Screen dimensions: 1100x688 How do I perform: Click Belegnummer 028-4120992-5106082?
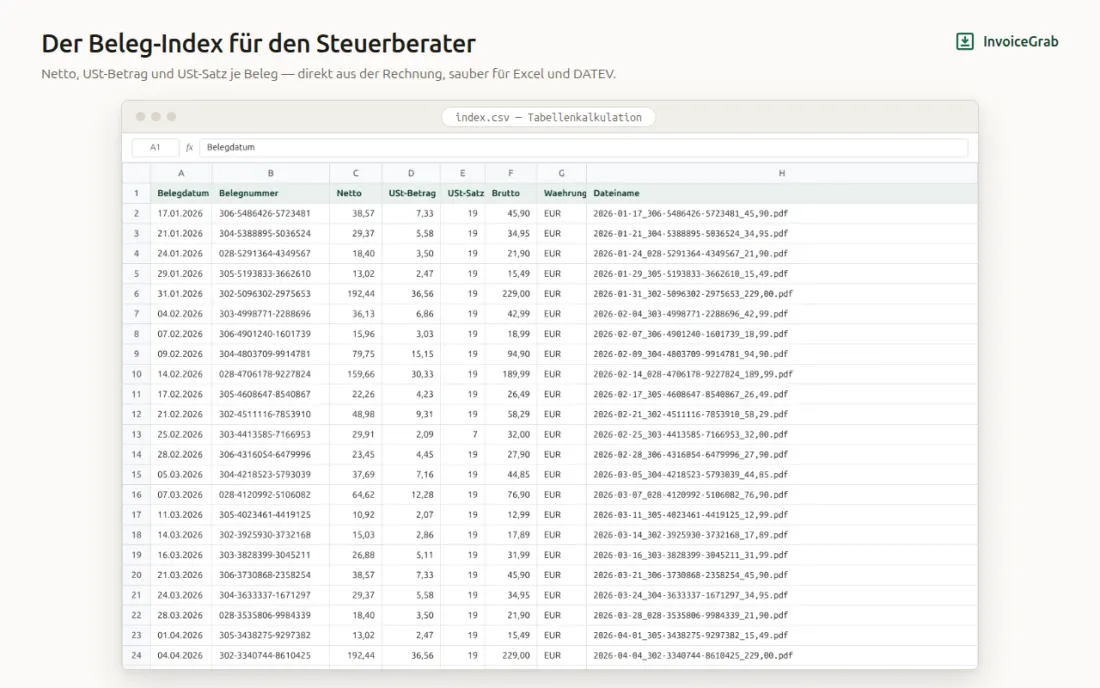point(271,494)
